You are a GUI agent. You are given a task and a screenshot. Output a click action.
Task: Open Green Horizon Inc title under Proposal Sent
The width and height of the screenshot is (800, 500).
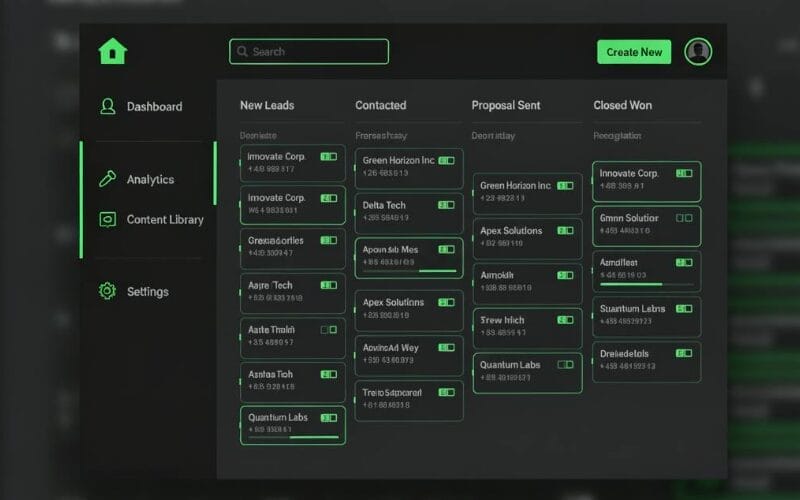[x=515, y=186]
